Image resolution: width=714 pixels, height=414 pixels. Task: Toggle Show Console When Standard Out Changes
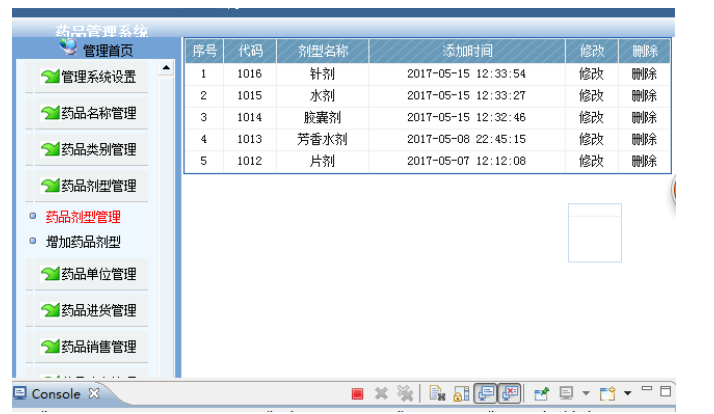(x=485, y=394)
